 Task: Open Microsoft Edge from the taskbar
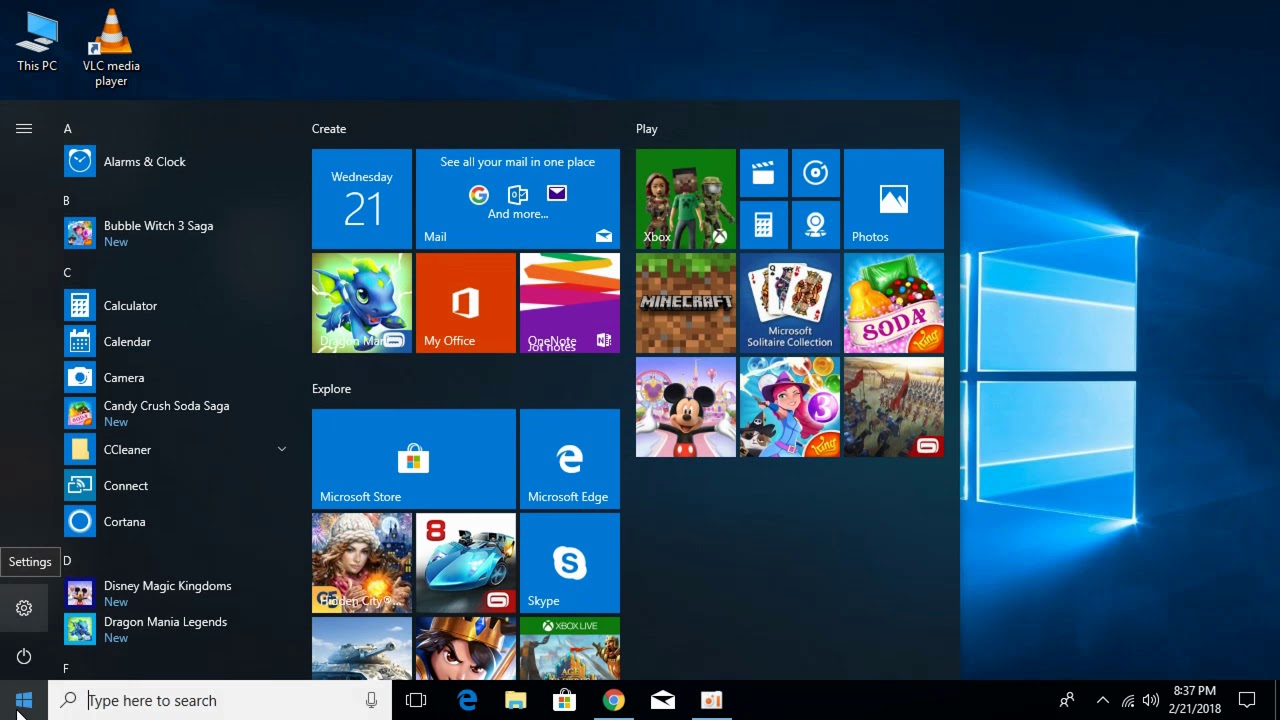(467, 700)
